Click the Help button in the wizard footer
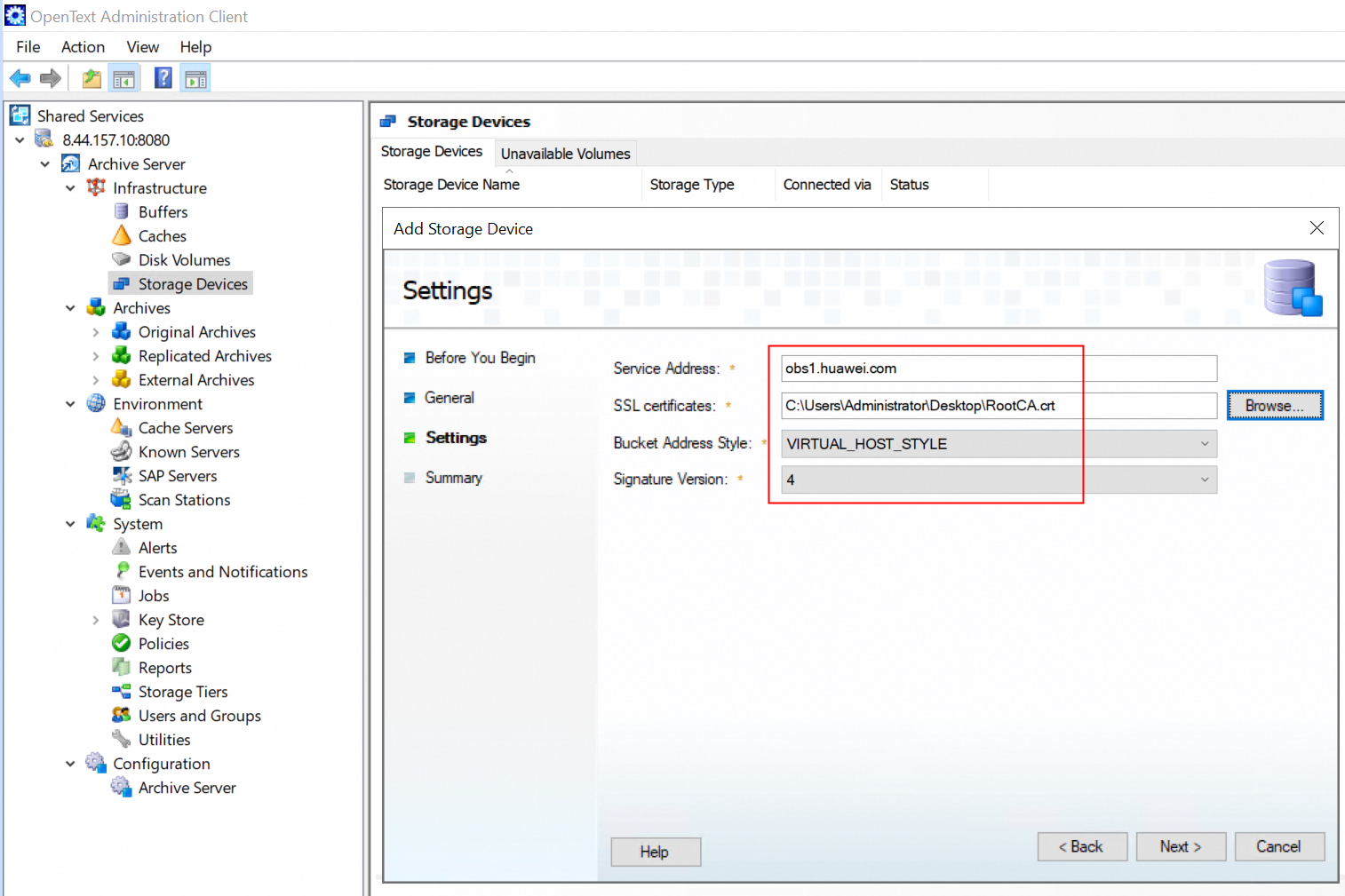 point(656,852)
